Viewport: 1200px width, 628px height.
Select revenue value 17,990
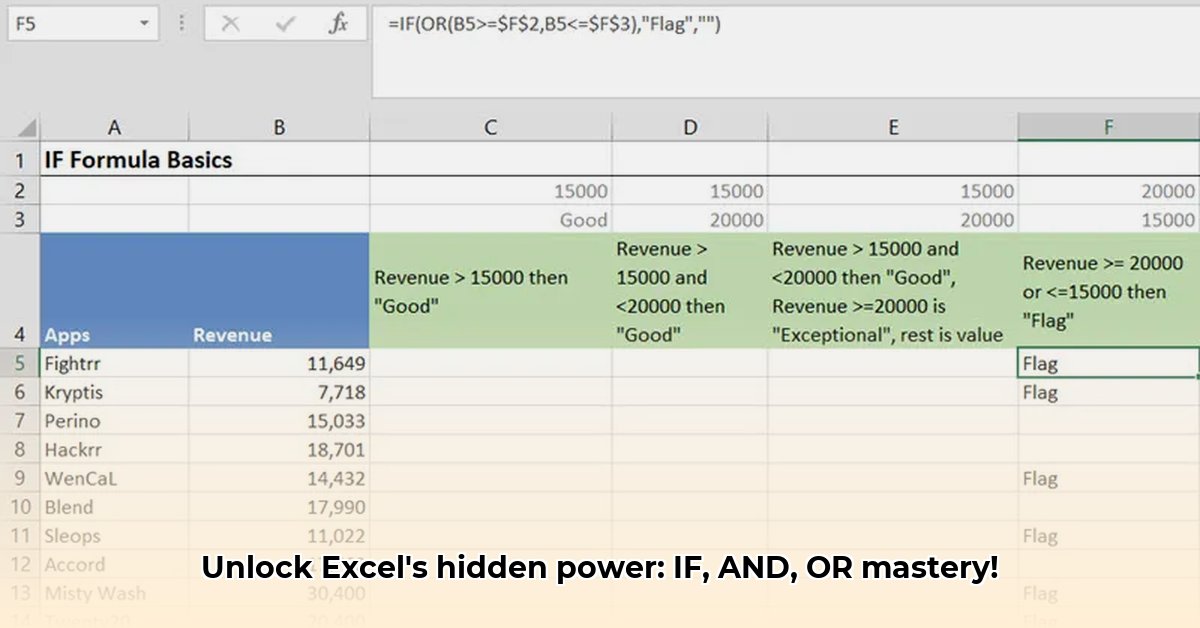pos(279,507)
